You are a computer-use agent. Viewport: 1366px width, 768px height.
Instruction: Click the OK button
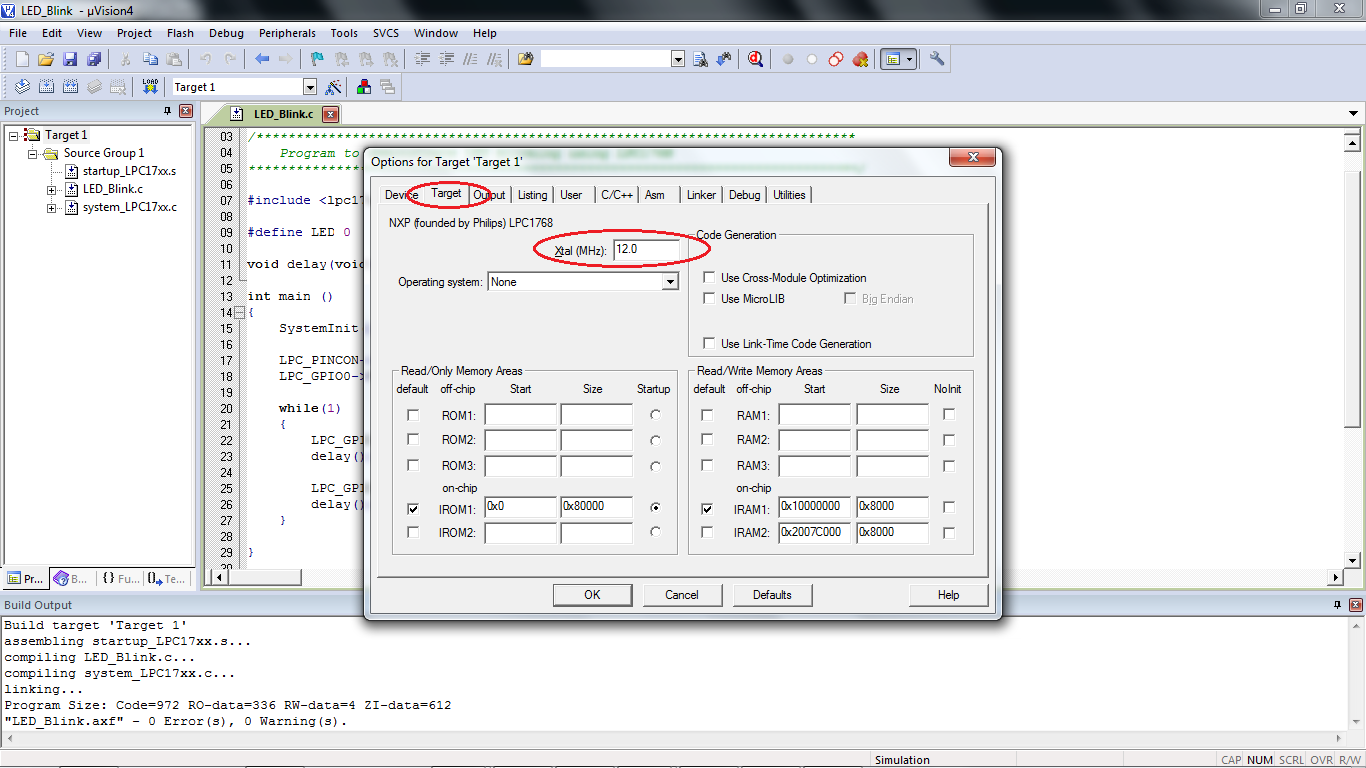[592, 595]
